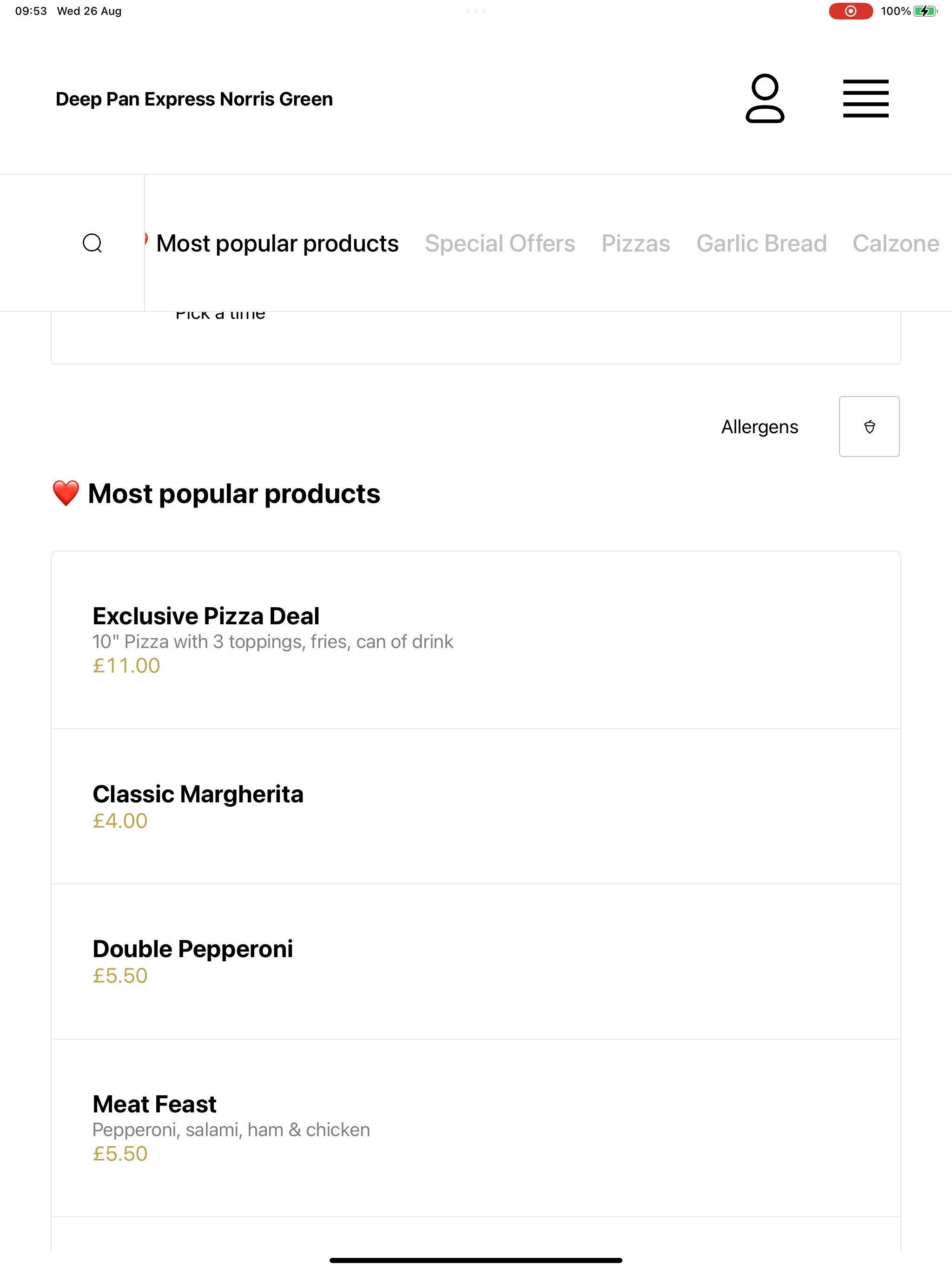The width and height of the screenshot is (952, 1270).
Task: Tap the red screen recording indicator
Action: tap(850, 11)
